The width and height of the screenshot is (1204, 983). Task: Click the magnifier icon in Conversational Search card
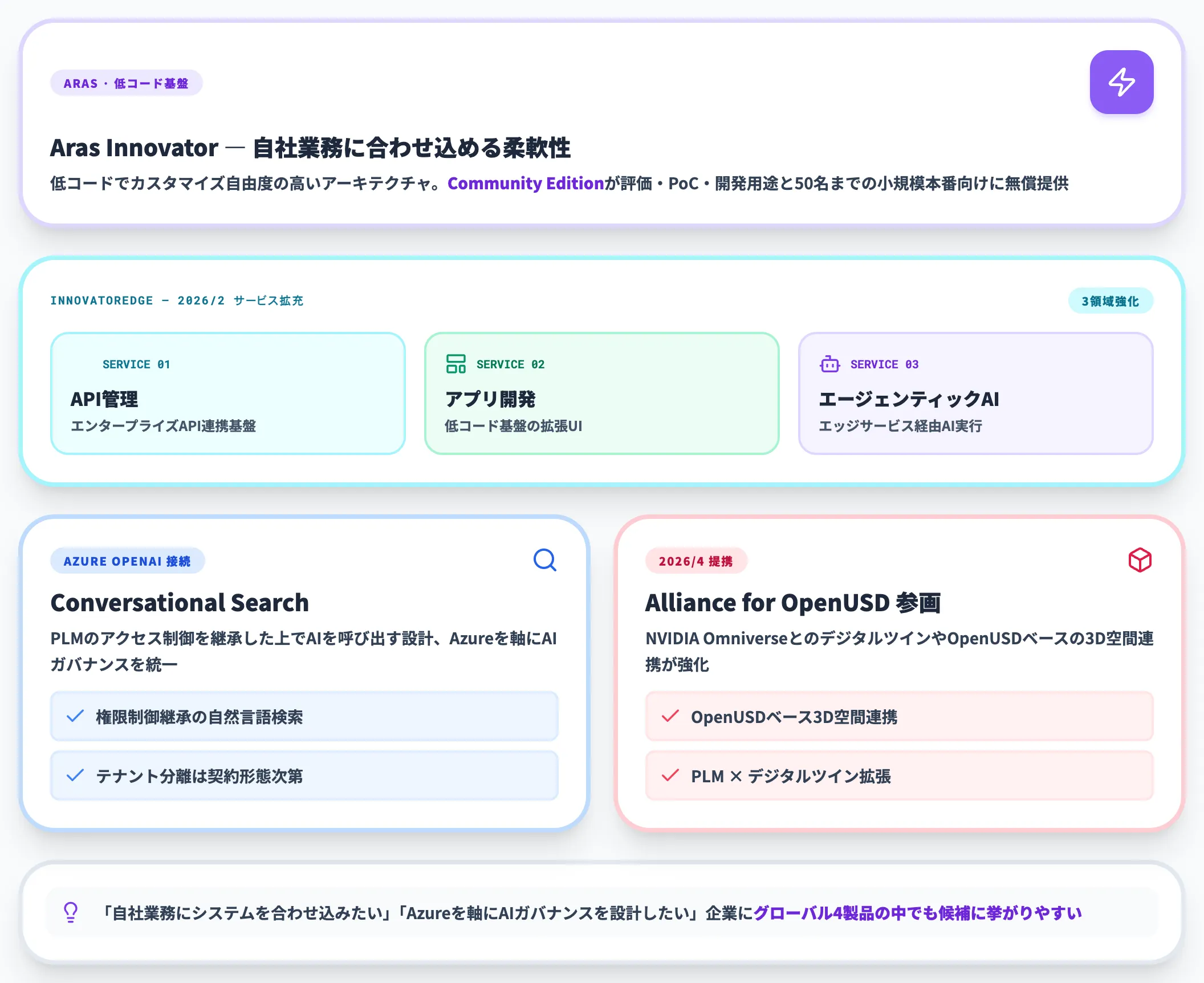point(545,560)
